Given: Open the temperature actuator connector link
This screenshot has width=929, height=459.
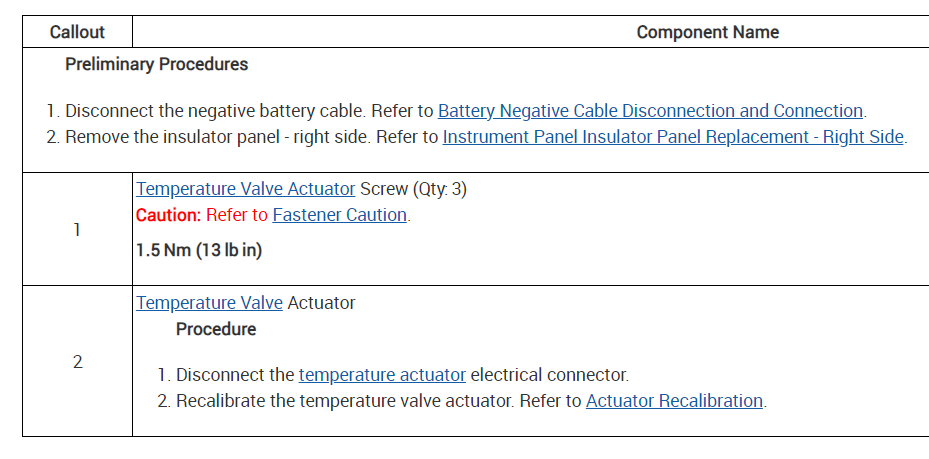Looking at the screenshot, I should point(382,375).
